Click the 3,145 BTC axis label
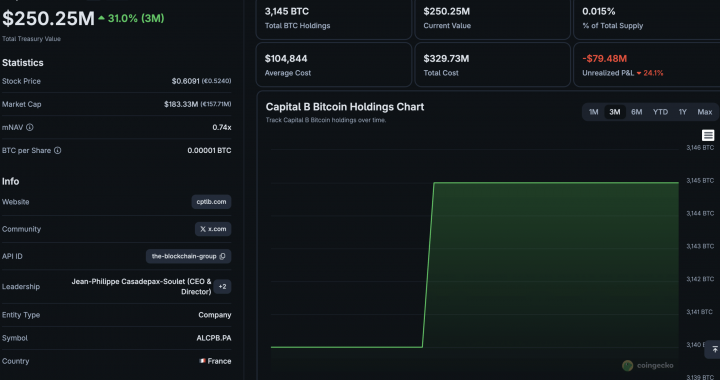 (x=700, y=180)
